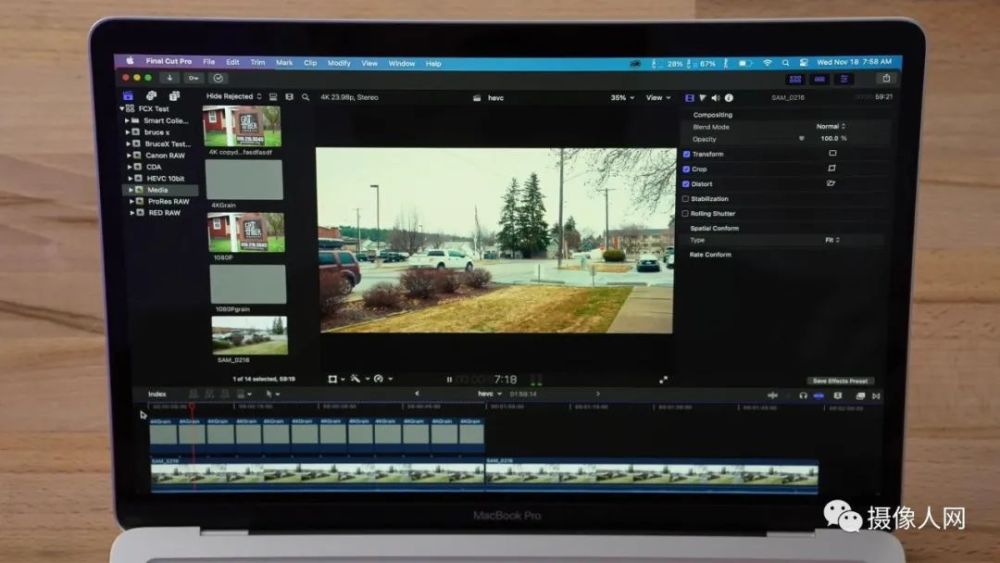
Task: Select the 1080P clip thumbnail
Action: point(246,232)
